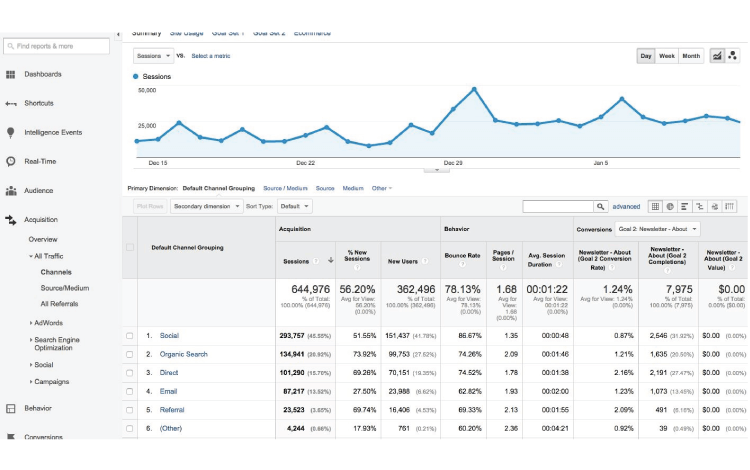Screen dimensions: 750x470
Task: Open the Sort Type Default dropdown
Action: click(294, 207)
